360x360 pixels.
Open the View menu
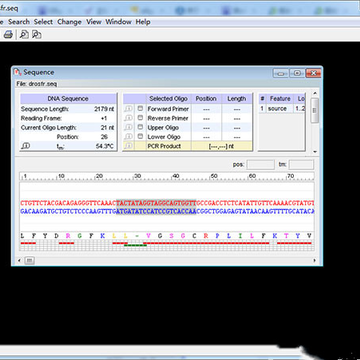pyautogui.click(x=94, y=22)
